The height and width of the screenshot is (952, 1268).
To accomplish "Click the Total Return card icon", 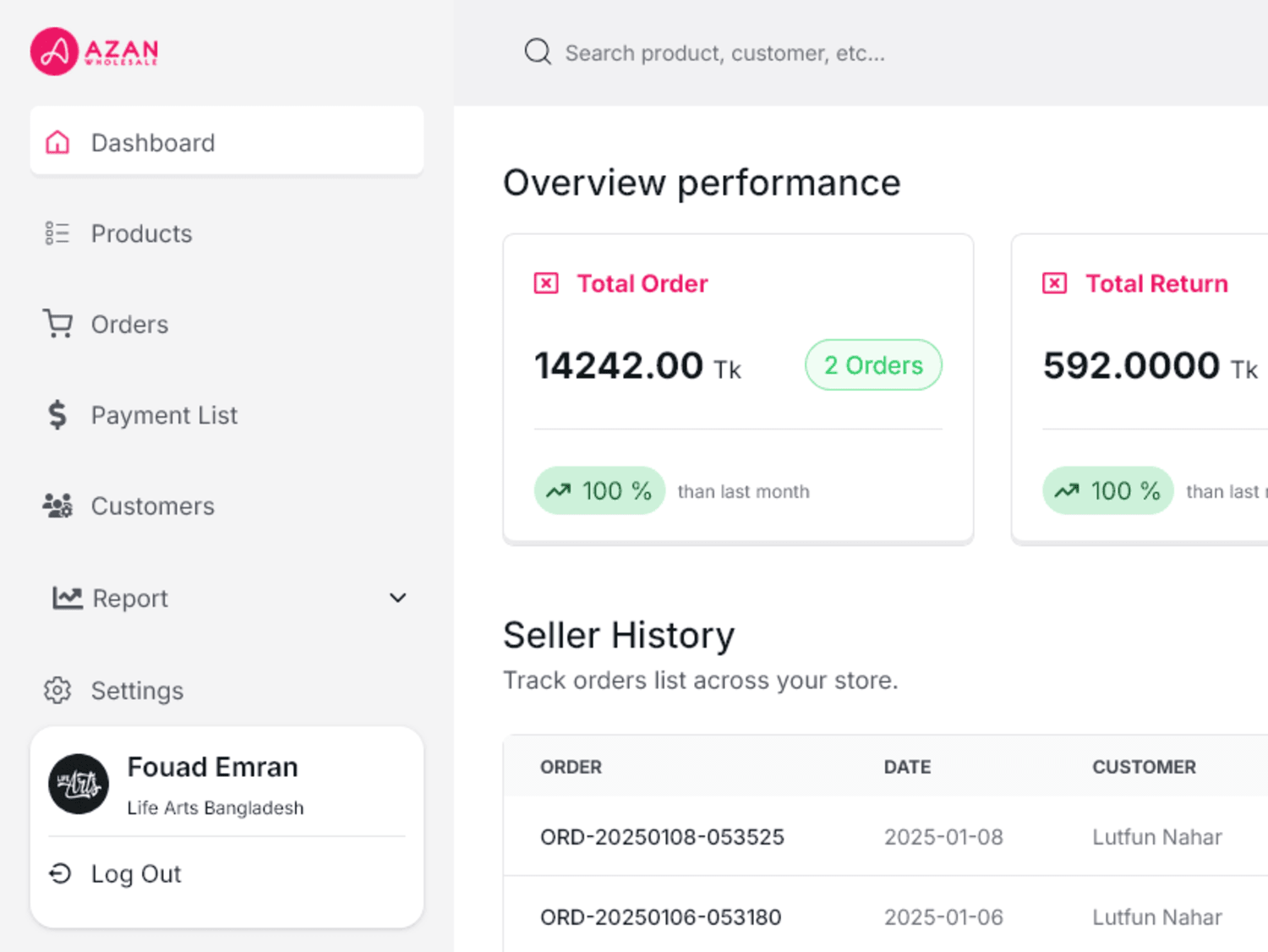I will tap(1054, 283).
